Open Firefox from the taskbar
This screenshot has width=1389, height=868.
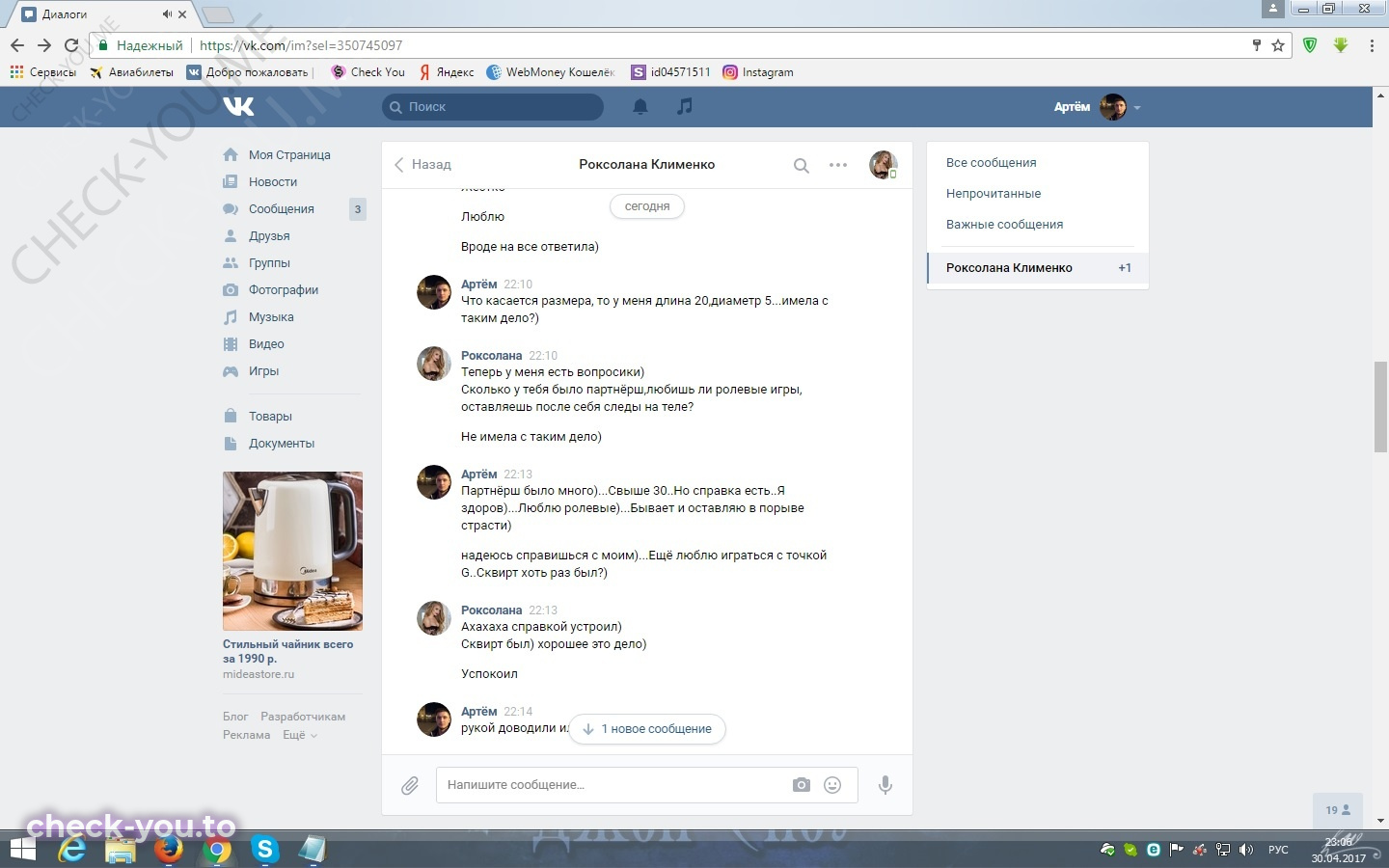tap(169, 850)
